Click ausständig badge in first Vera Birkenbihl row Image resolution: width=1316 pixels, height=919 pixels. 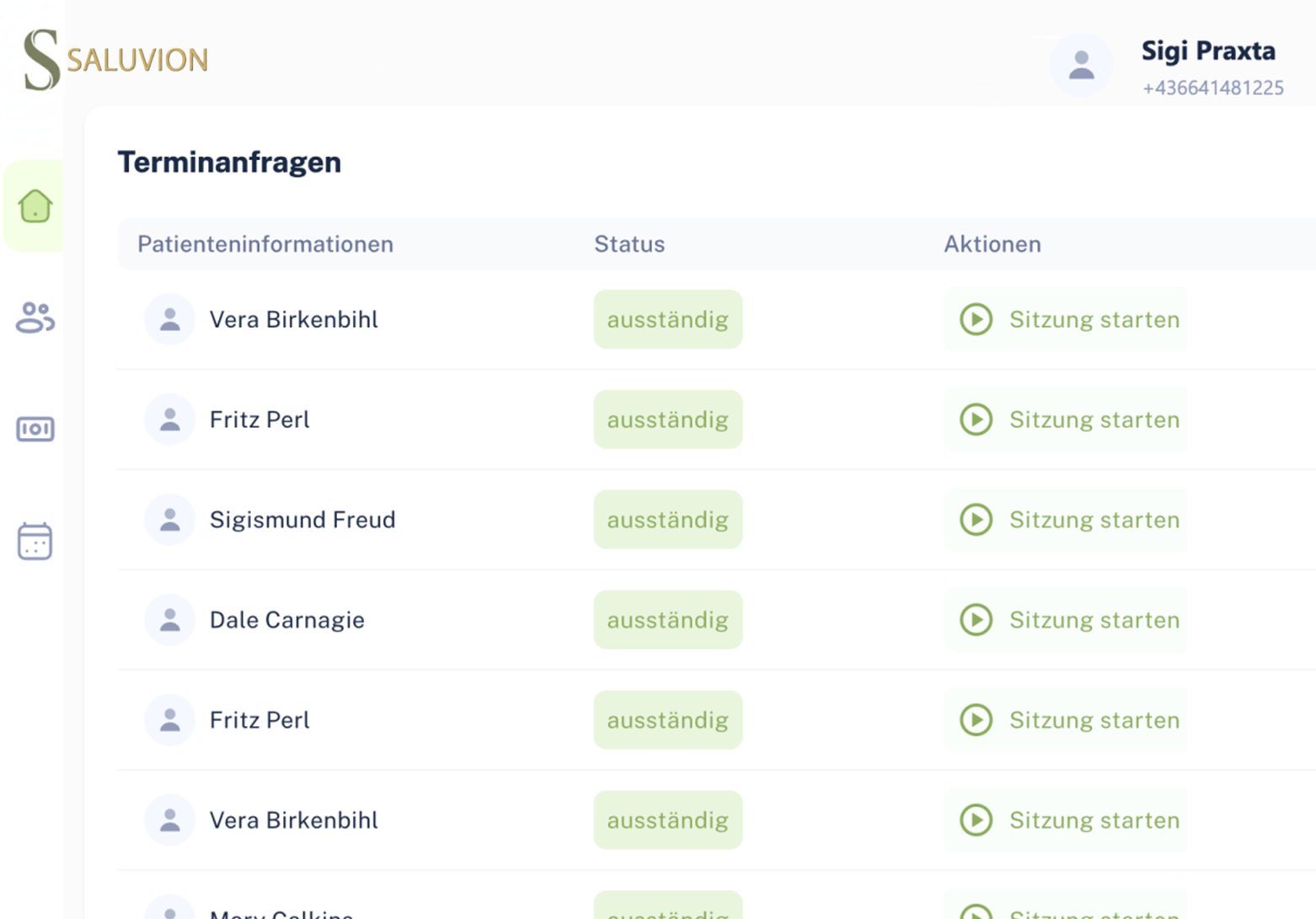click(x=667, y=319)
